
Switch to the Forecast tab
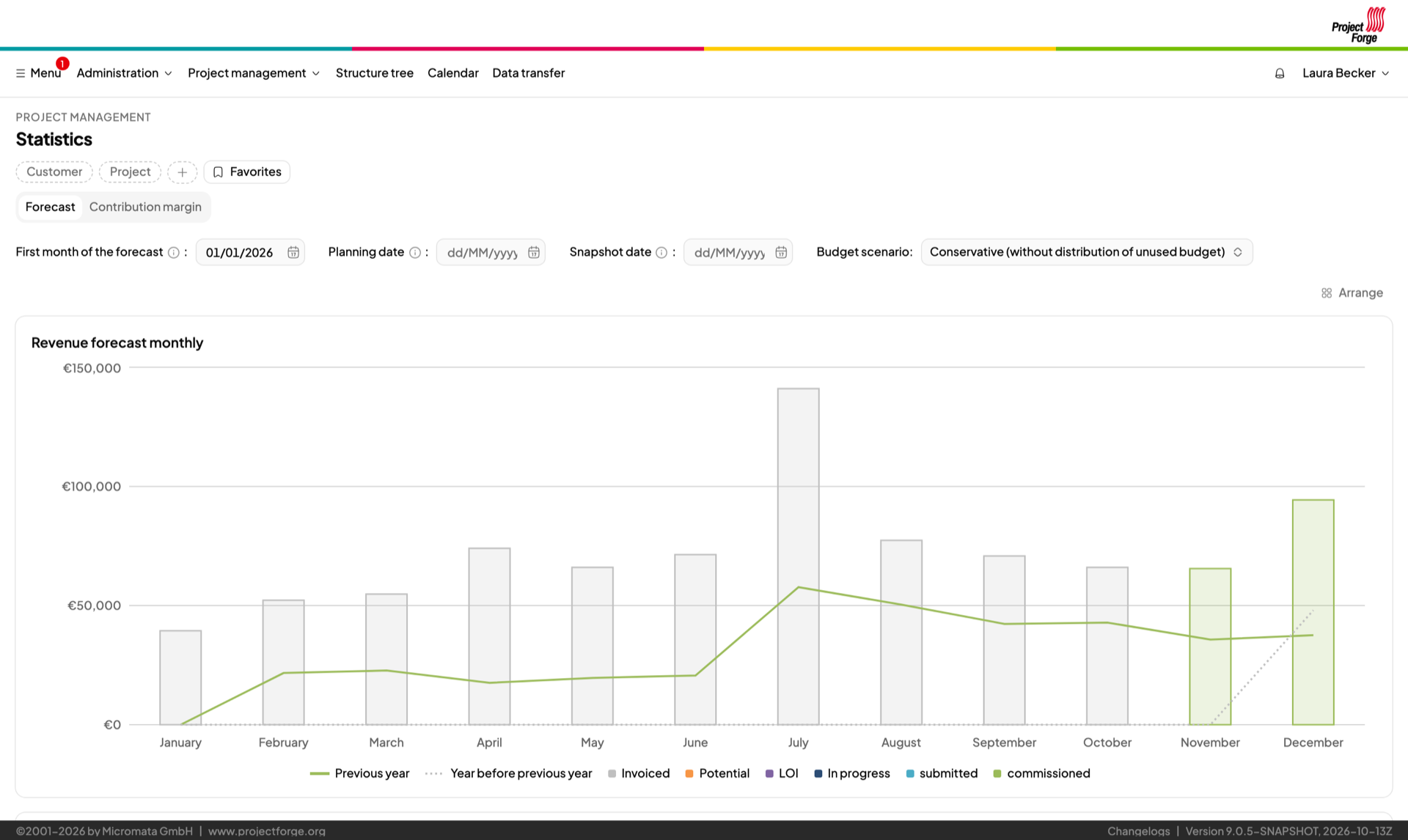tap(50, 207)
